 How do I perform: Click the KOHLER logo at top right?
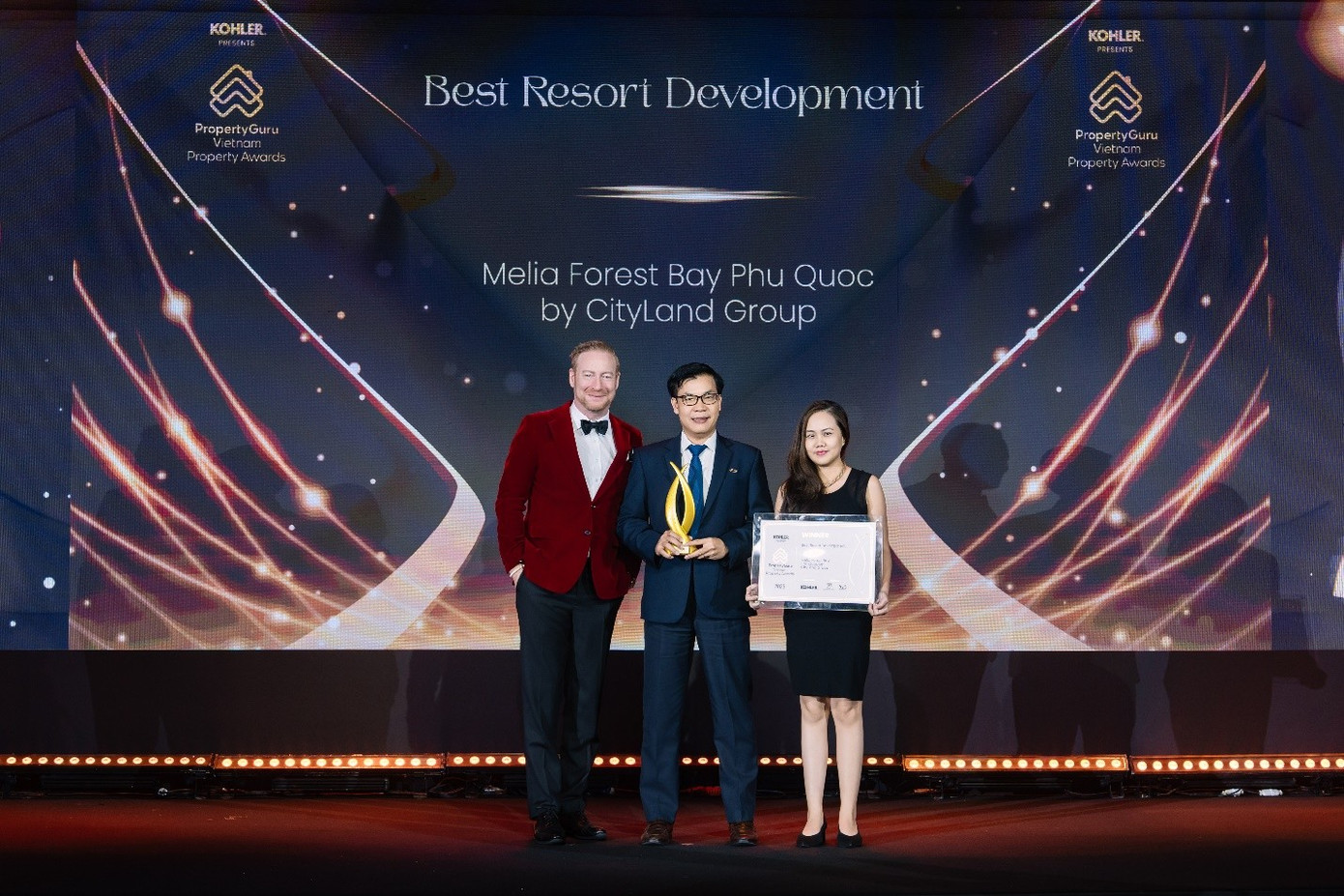1115,36
